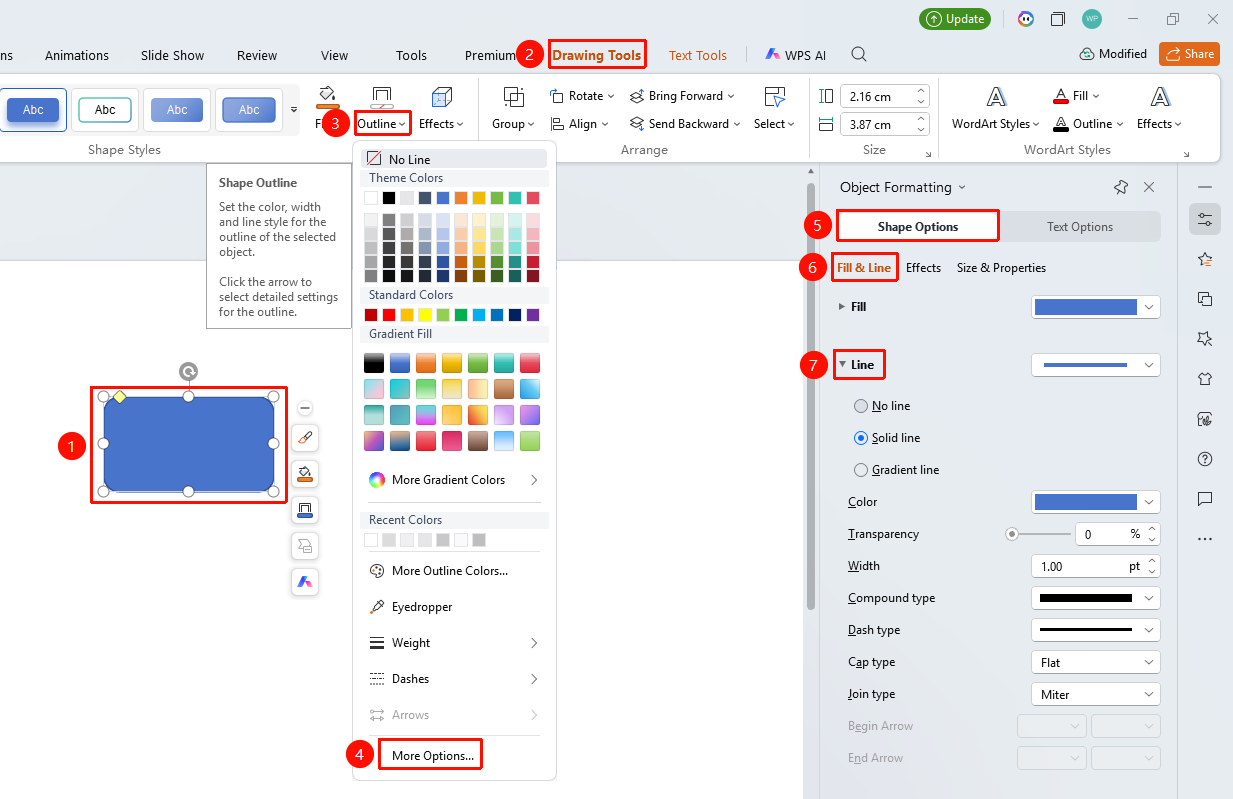The width and height of the screenshot is (1233, 799).
Task: Expand the Weight submenu
Action: [x=454, y=643]
